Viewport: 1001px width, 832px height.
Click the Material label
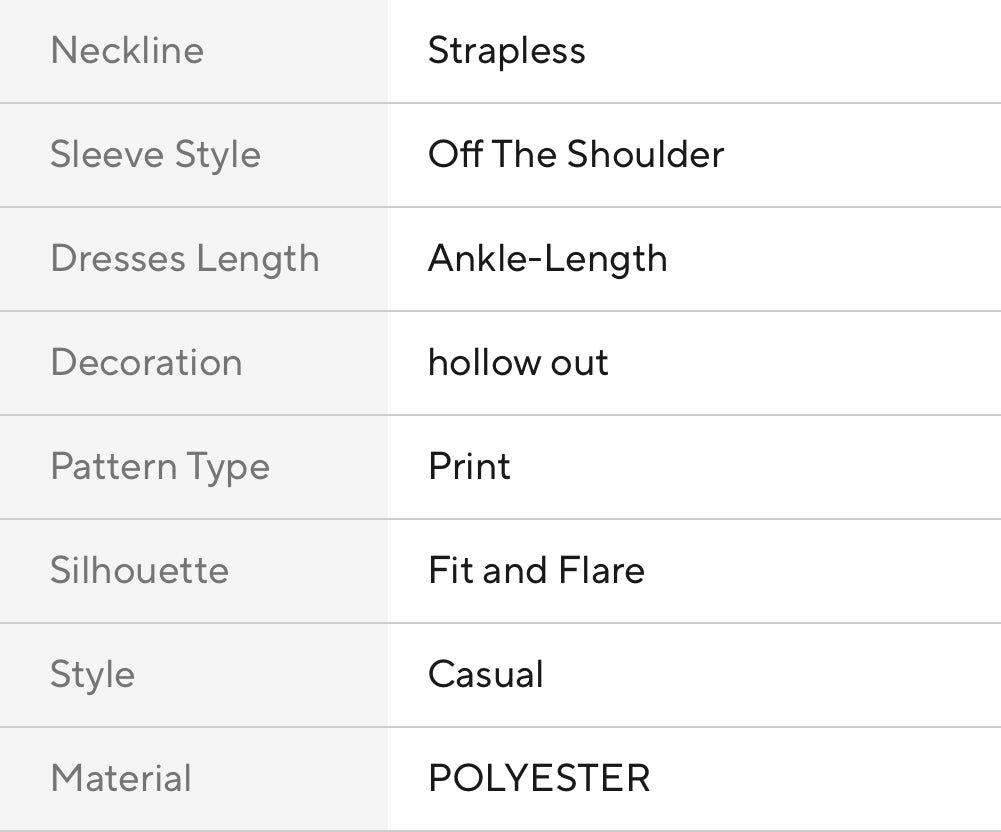point(121,778)
